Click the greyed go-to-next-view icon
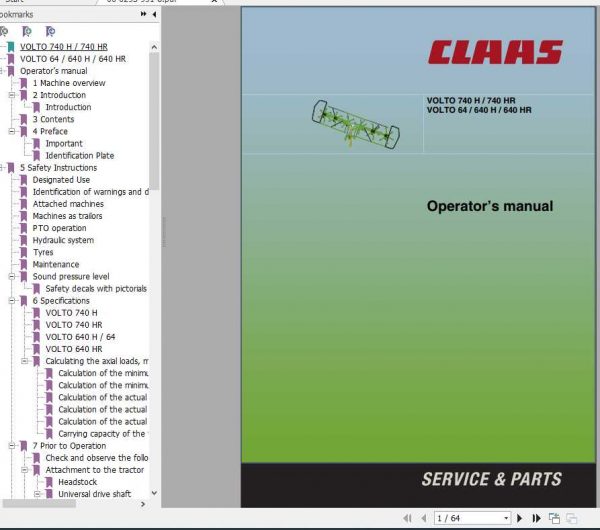This screenshot has height=530, width=600. tap(571, 518)
